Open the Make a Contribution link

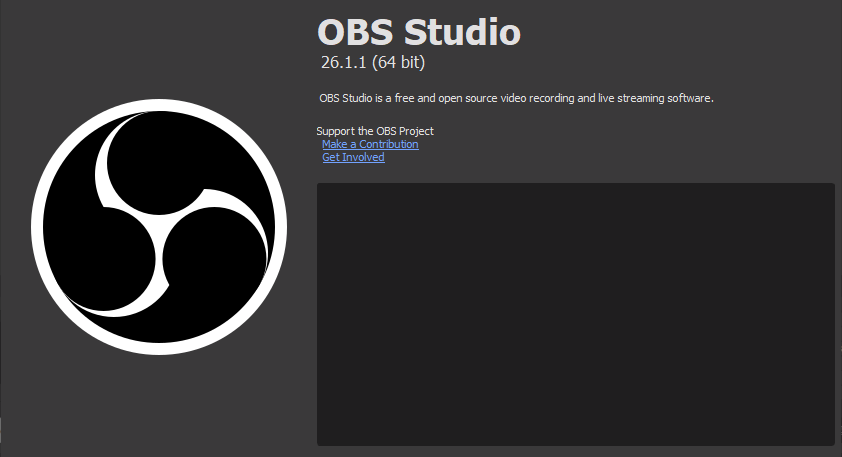[x=370, y=144]
